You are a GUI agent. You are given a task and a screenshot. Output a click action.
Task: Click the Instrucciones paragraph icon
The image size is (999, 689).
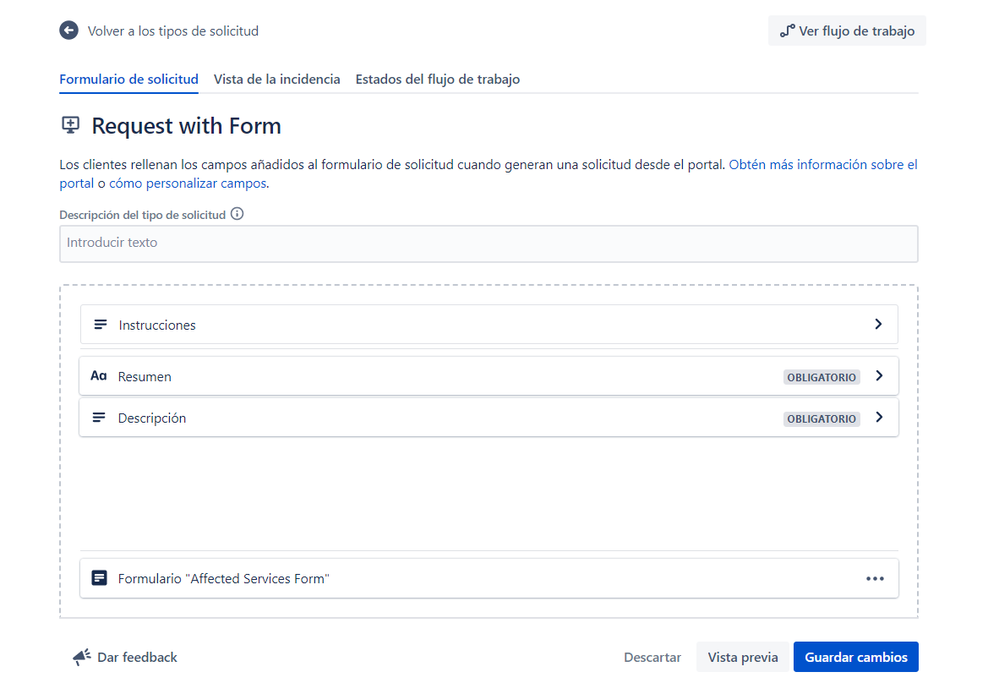[x=100, y=325]
